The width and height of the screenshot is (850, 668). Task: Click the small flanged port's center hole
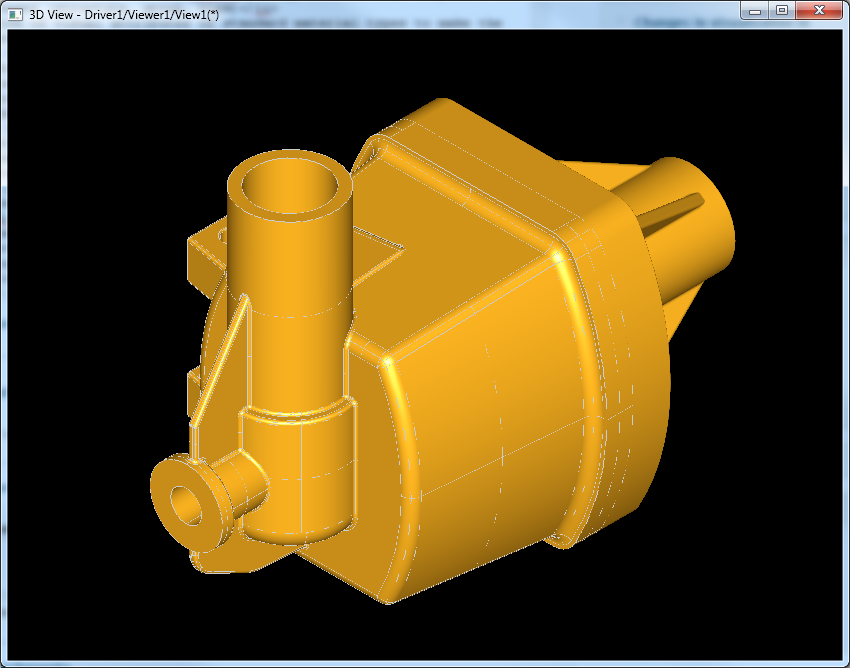187,505
